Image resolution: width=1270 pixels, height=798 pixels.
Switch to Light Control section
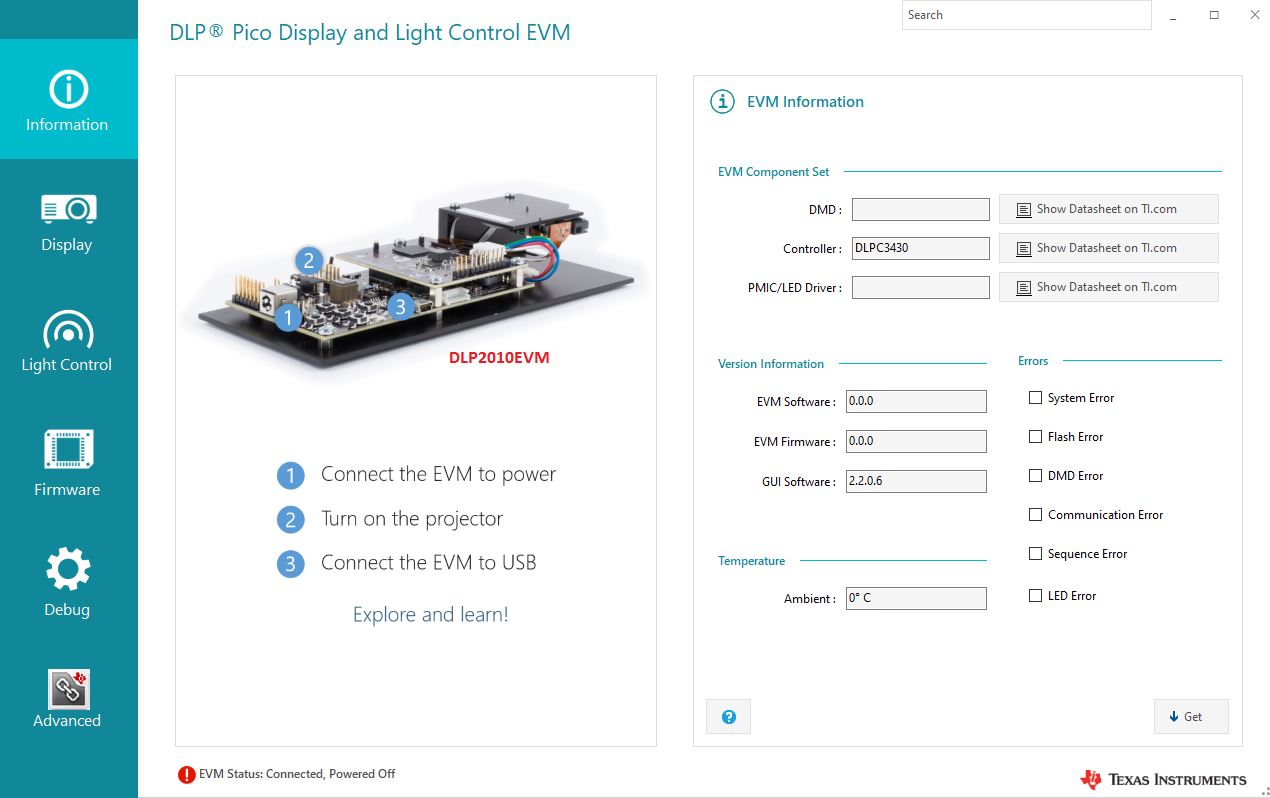click(x=68, y=342)
